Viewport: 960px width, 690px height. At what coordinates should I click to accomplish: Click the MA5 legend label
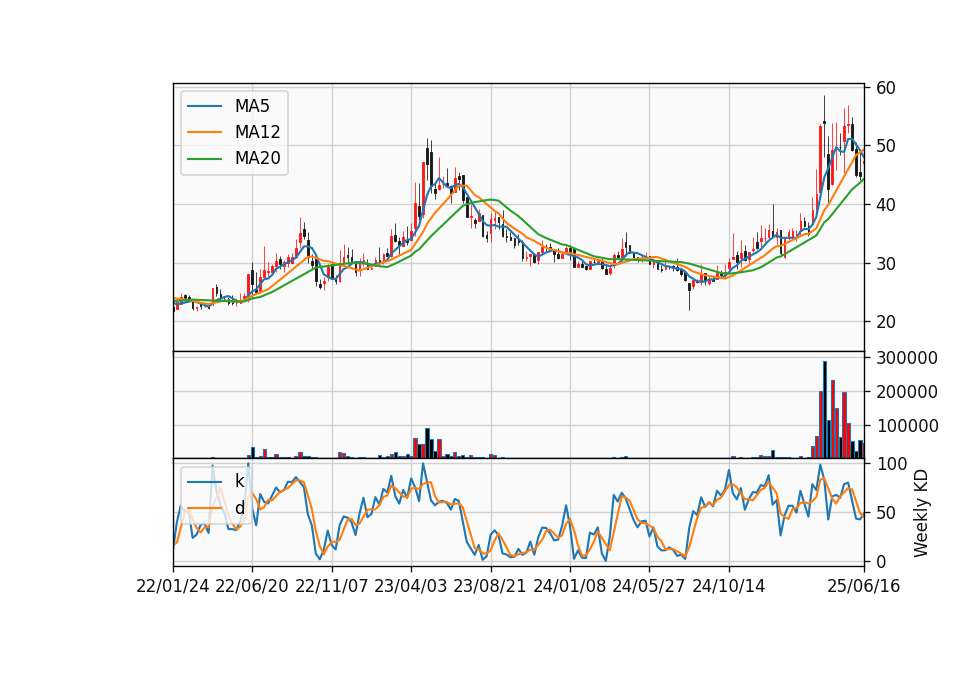(252, 106)
